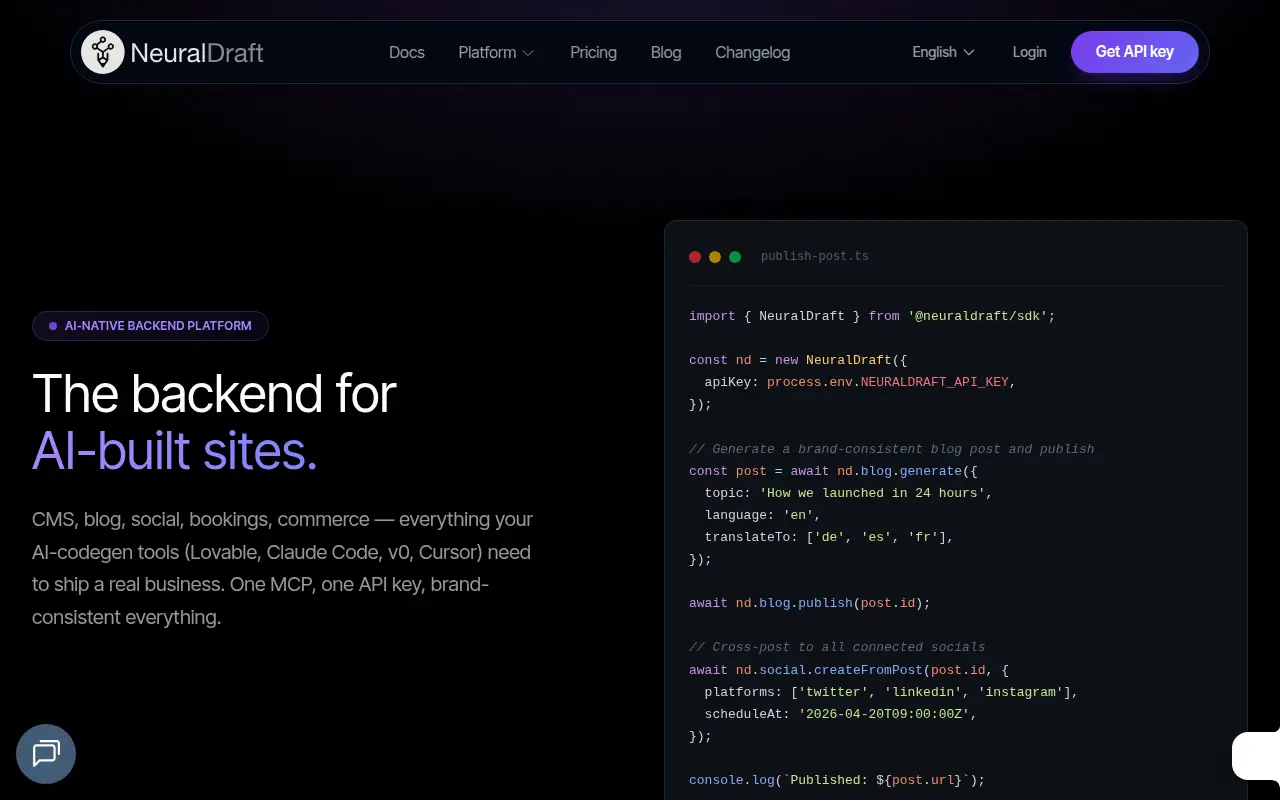
Task: View the Changelog
Action: [x=752, y=52]
